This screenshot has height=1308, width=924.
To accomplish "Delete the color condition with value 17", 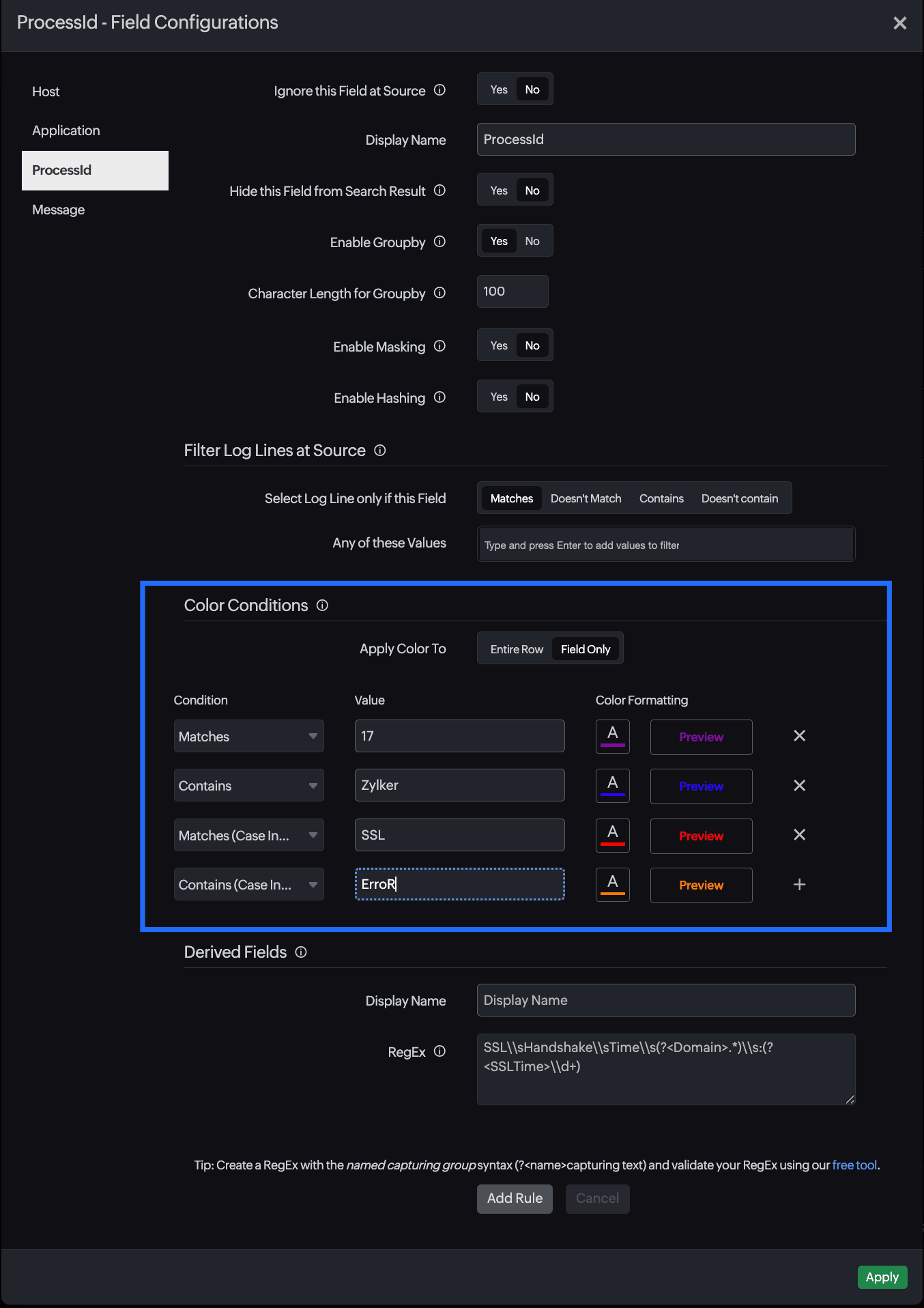I will (x=799, y=736).
